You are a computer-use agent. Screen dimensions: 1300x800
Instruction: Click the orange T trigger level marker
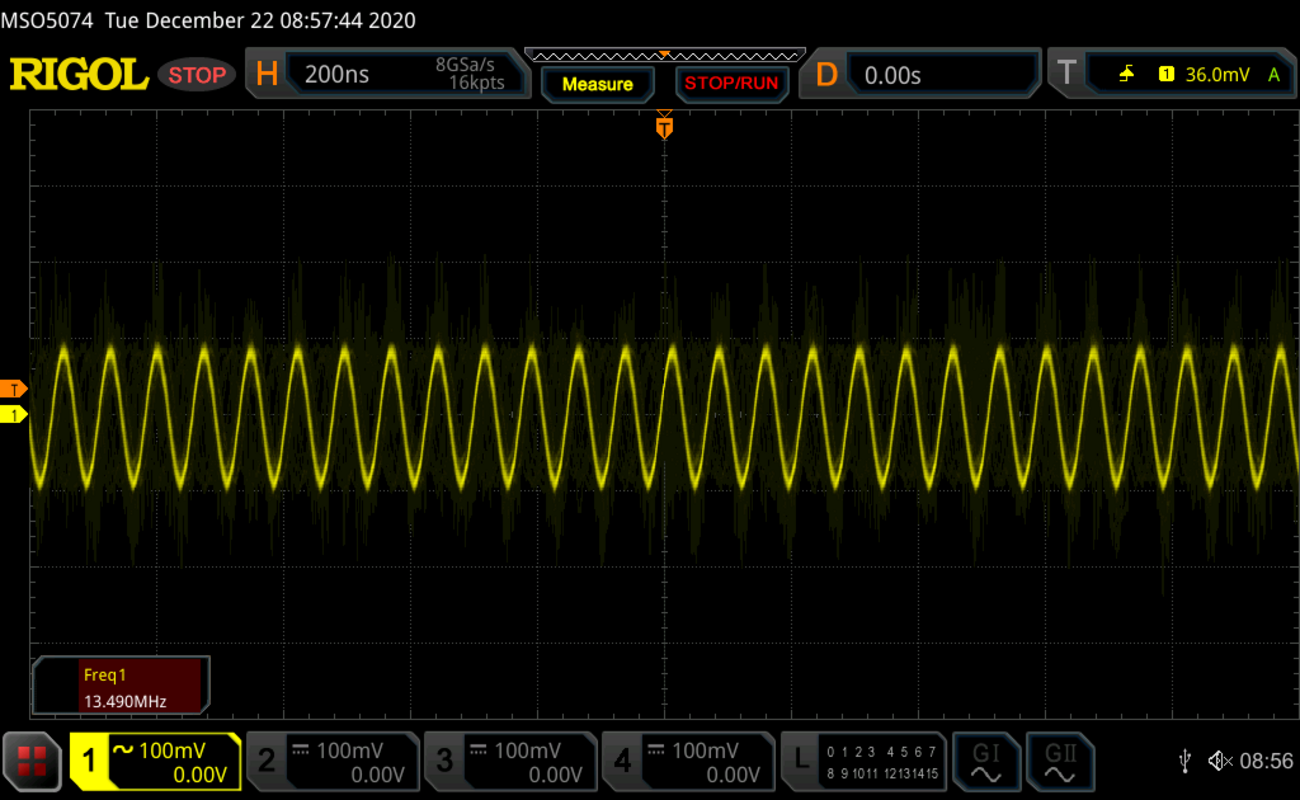(x=14, y=388)
